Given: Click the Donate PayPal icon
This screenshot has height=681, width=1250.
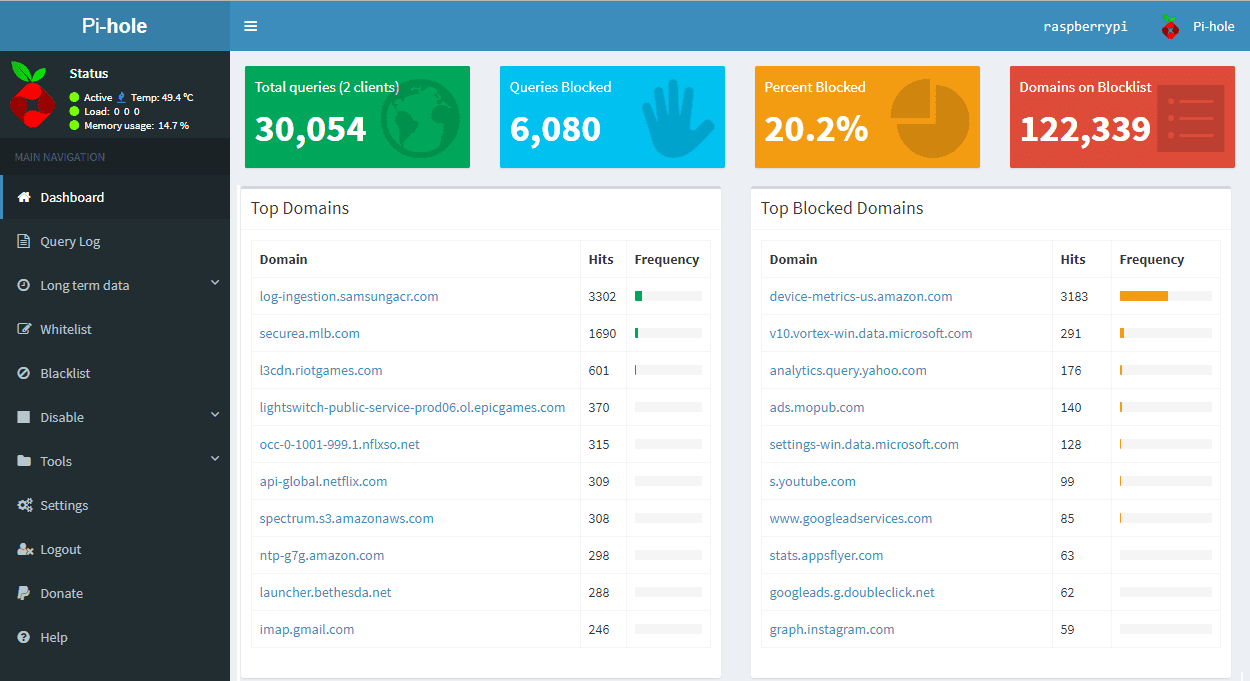Looking at the screenshot, I should (24, 593).
